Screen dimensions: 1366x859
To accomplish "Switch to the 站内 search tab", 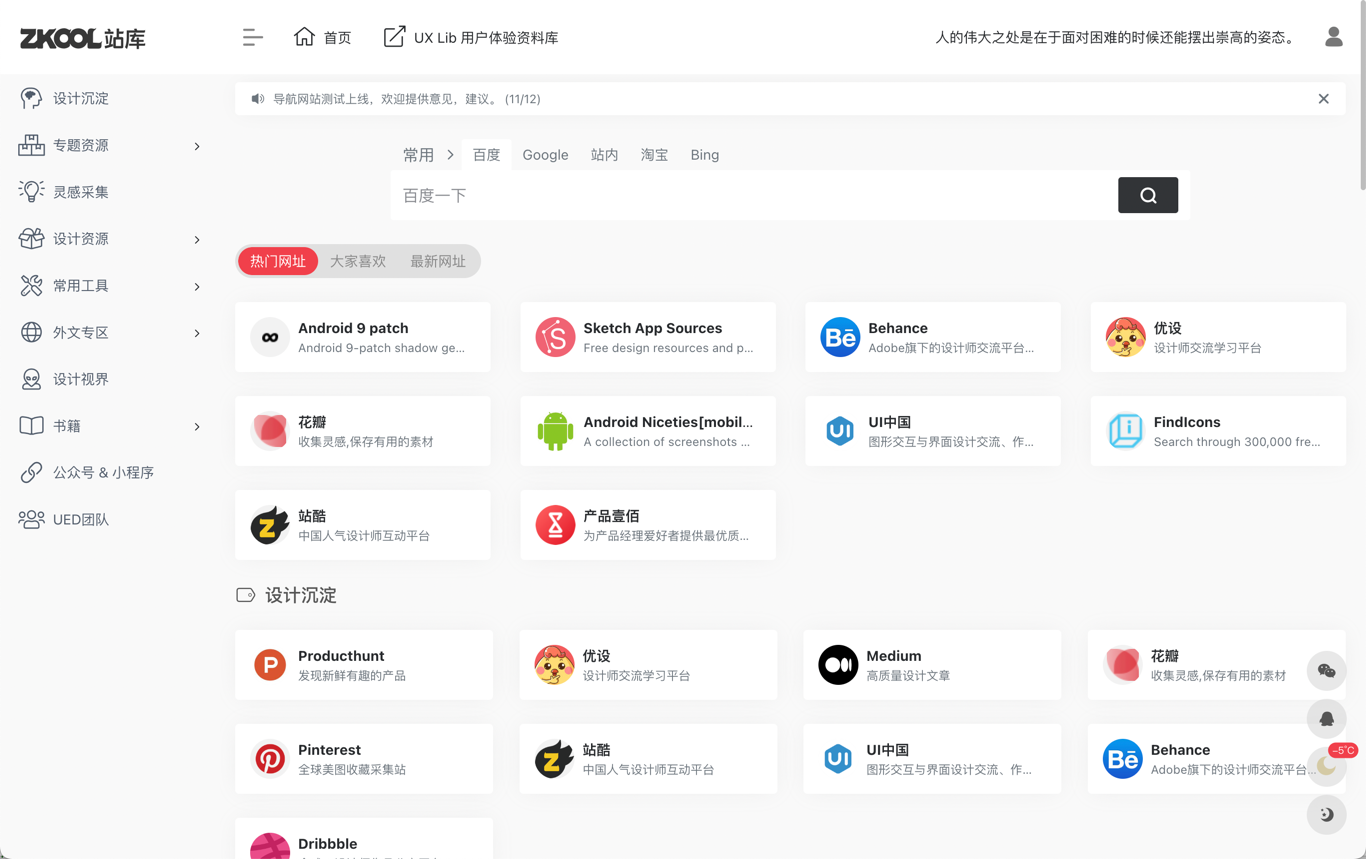I will (x=604, y=155).
